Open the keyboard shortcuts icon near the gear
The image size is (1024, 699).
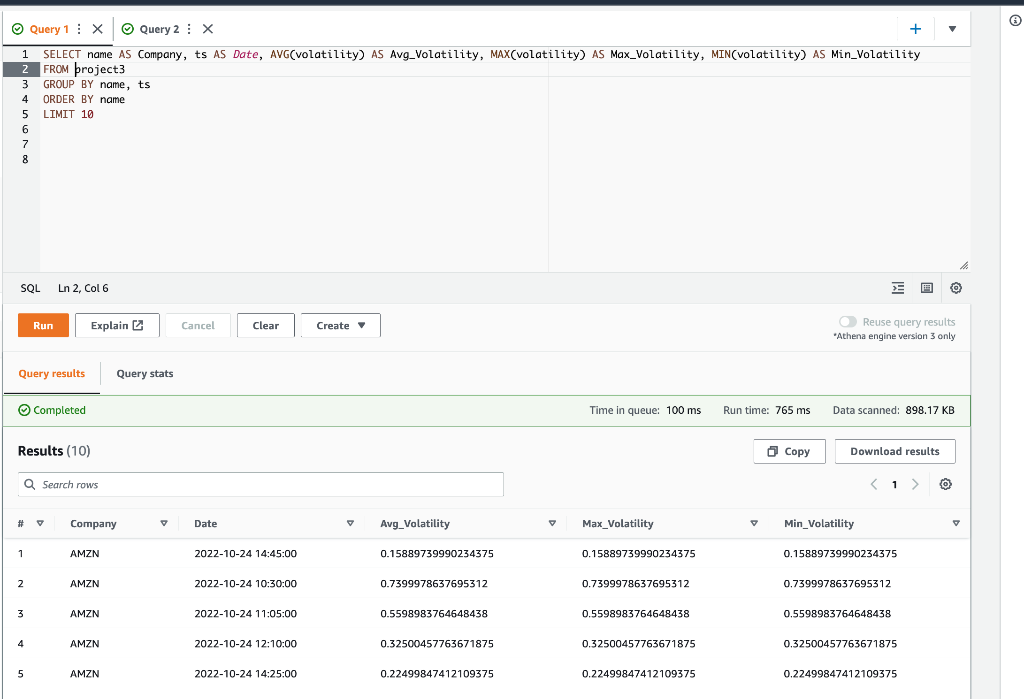click(x=927, y=288)
